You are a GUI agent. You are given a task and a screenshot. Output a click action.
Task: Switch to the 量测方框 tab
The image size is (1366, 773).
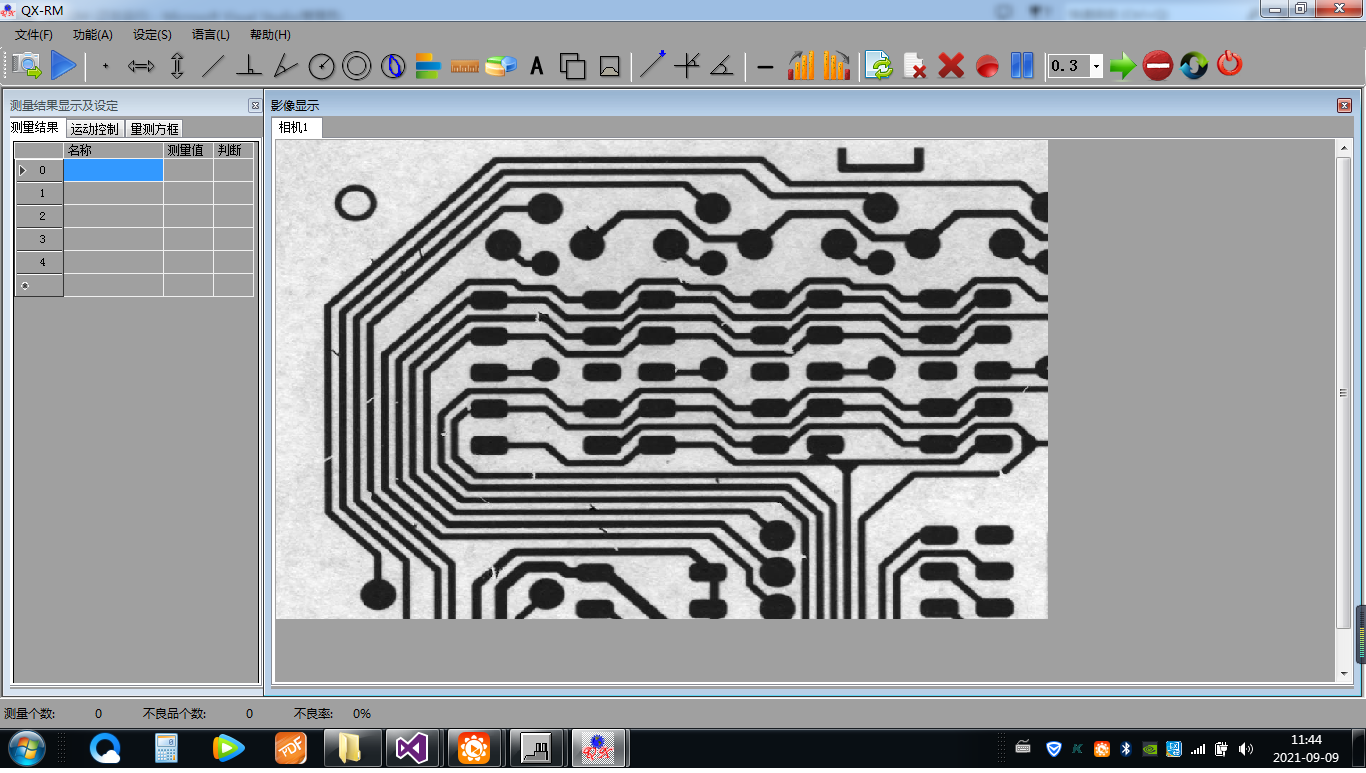(x=154, y=129)
